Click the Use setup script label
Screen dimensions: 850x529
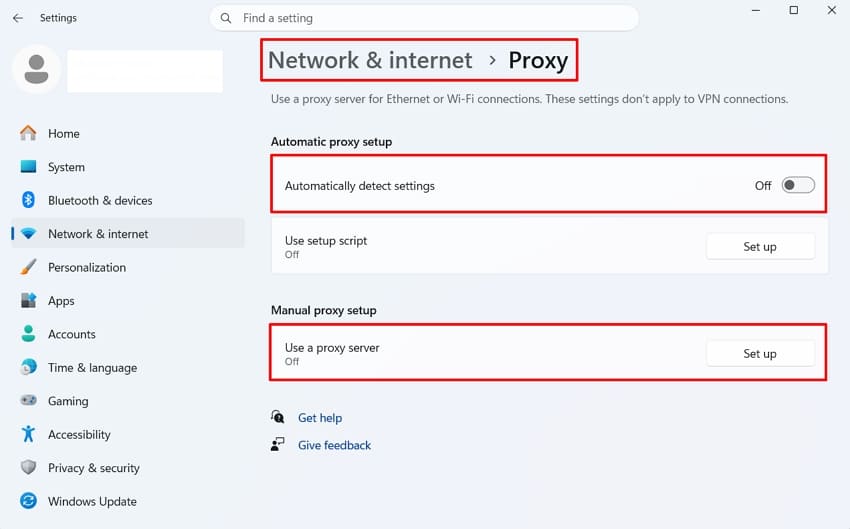[326, 241]
